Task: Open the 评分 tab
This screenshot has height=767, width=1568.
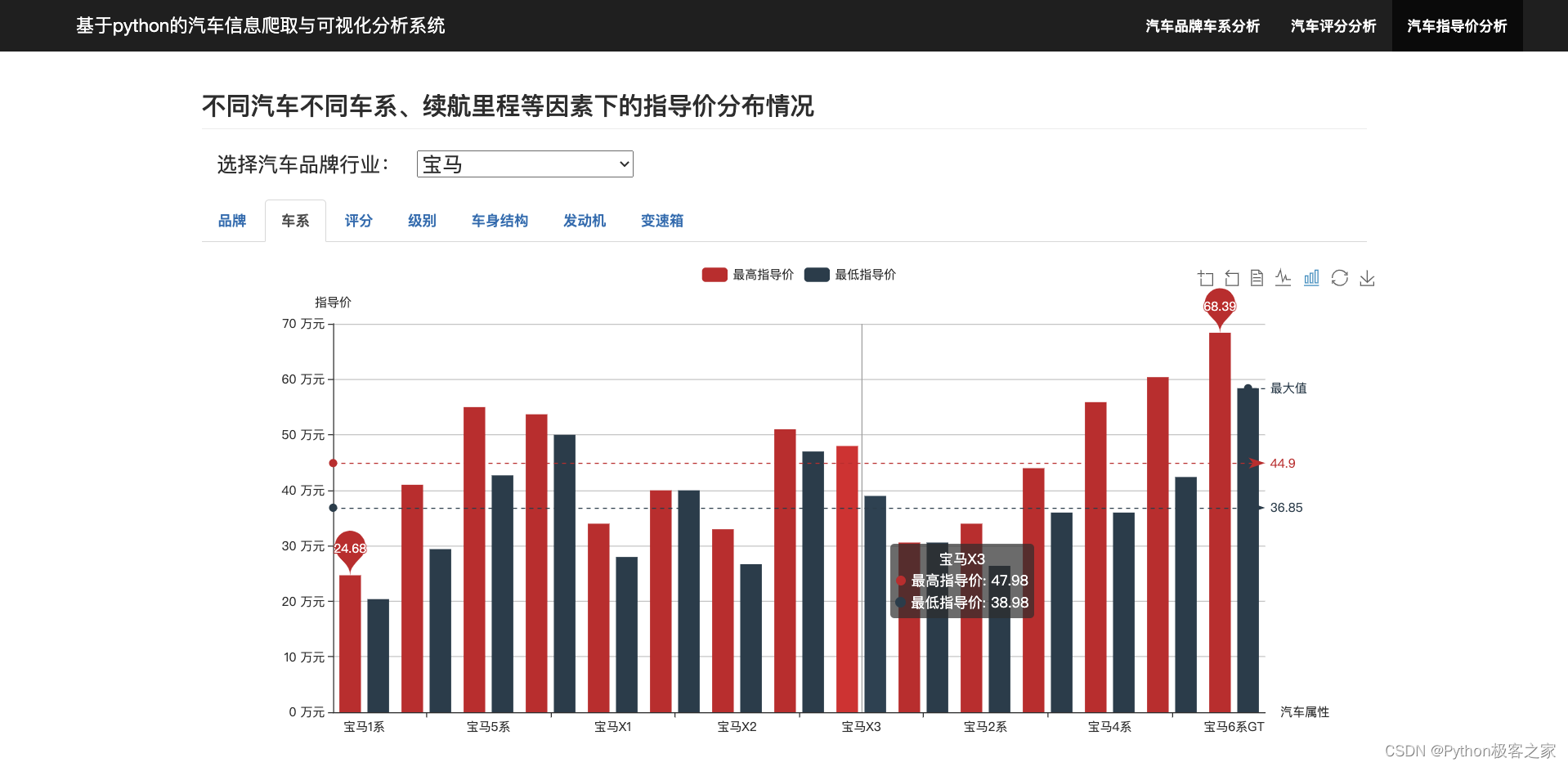Action: (358, 221)
